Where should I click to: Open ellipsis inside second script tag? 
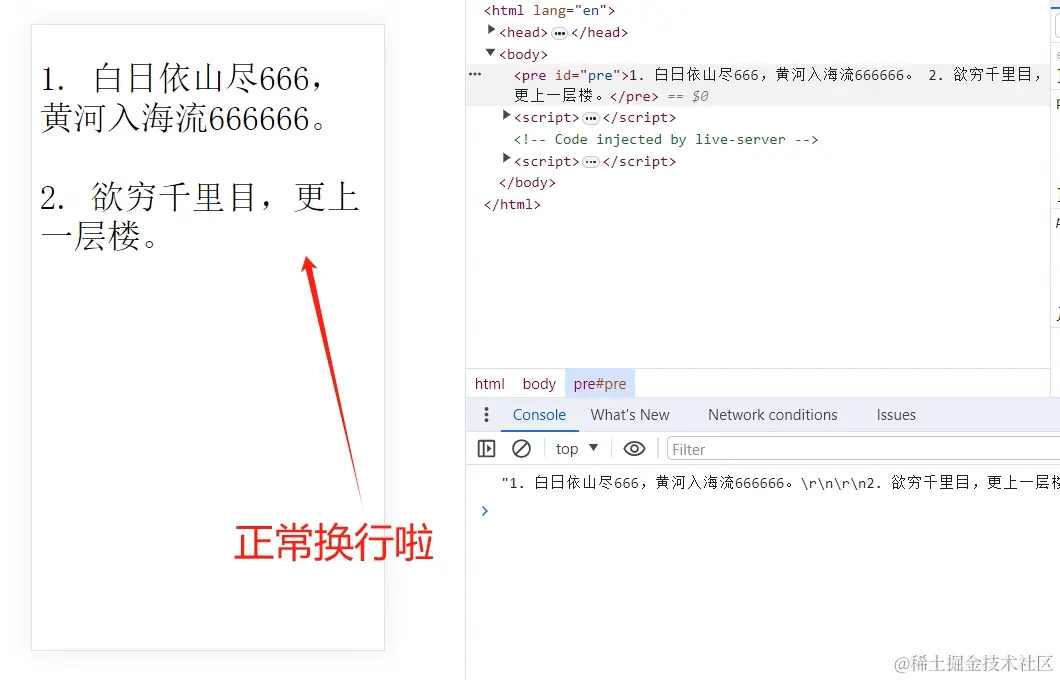[591, 162]
